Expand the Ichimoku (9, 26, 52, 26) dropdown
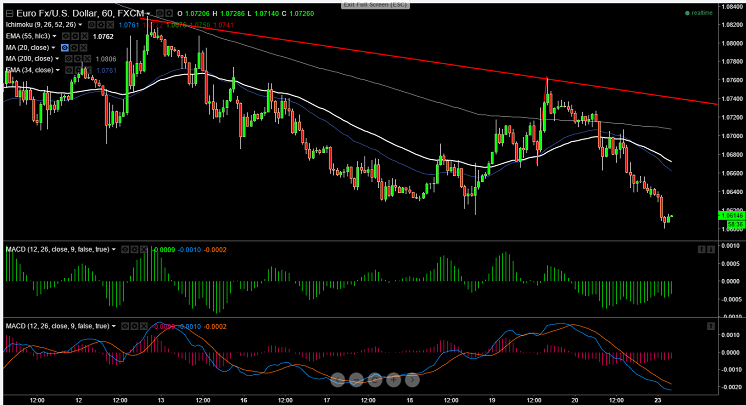 coord(80,25)
